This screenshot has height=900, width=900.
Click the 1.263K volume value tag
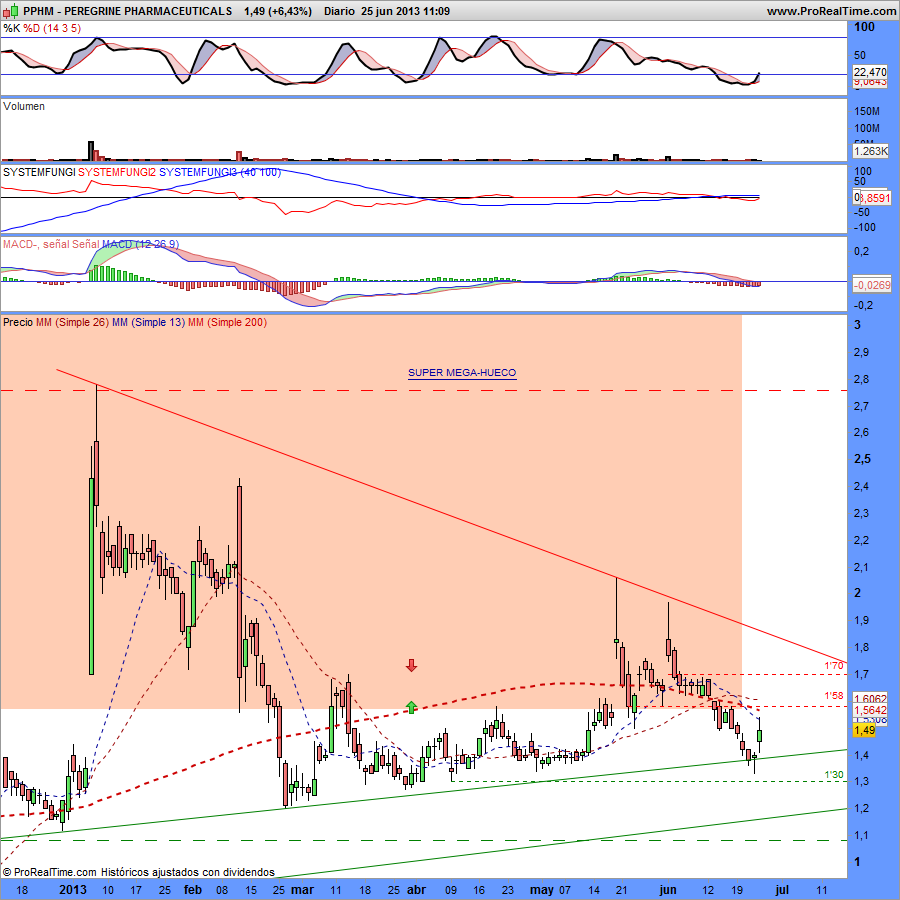[870, 151]
